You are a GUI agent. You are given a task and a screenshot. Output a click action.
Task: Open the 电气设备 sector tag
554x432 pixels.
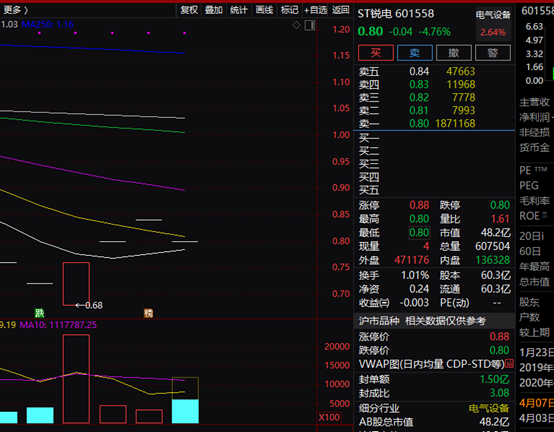(x=493, y=15)
